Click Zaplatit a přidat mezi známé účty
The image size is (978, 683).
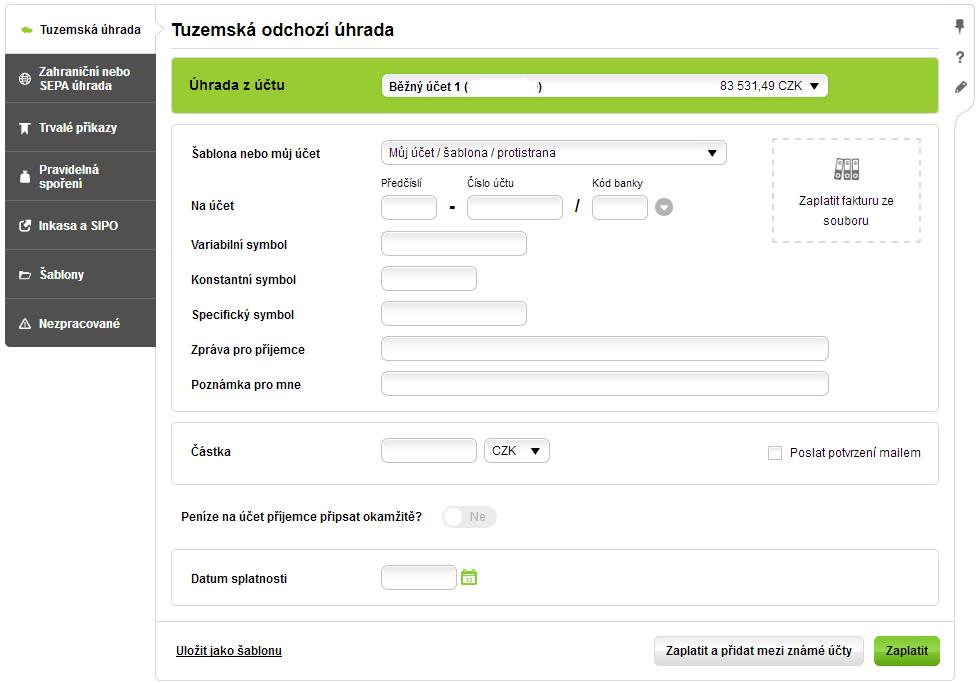click(758, 651)
